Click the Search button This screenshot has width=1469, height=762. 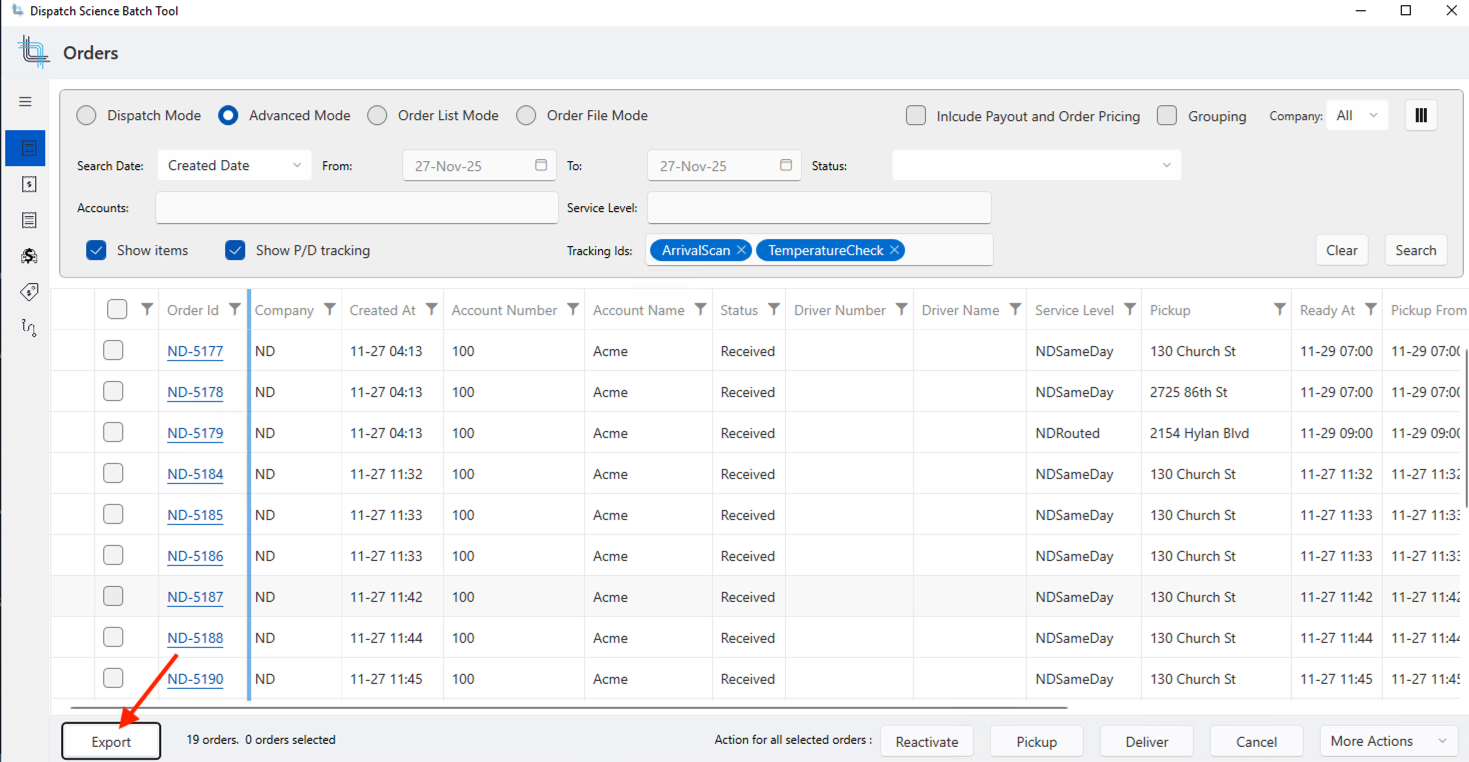(1416, 250)
